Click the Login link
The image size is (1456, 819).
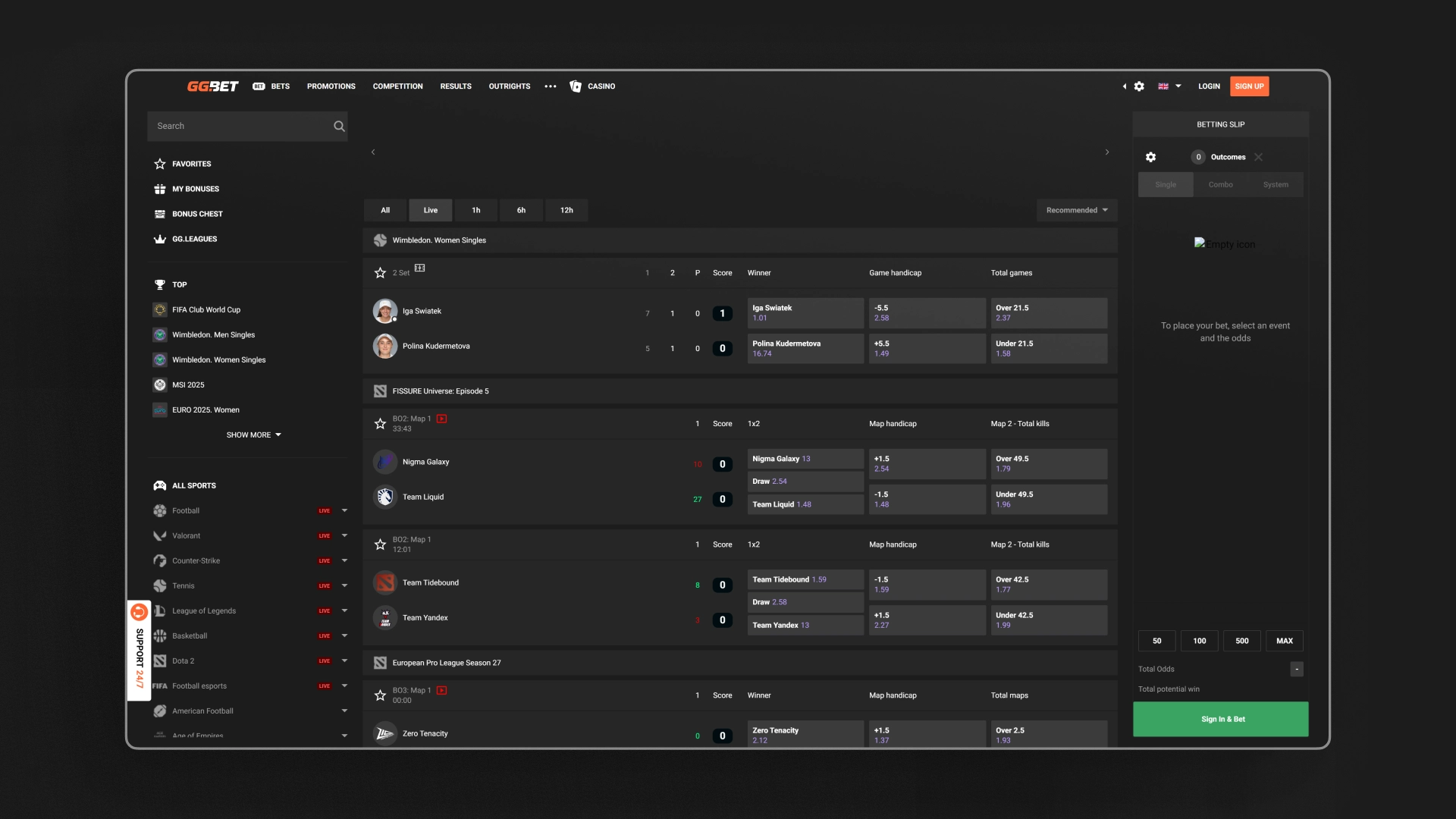[x=1209, y=86]
